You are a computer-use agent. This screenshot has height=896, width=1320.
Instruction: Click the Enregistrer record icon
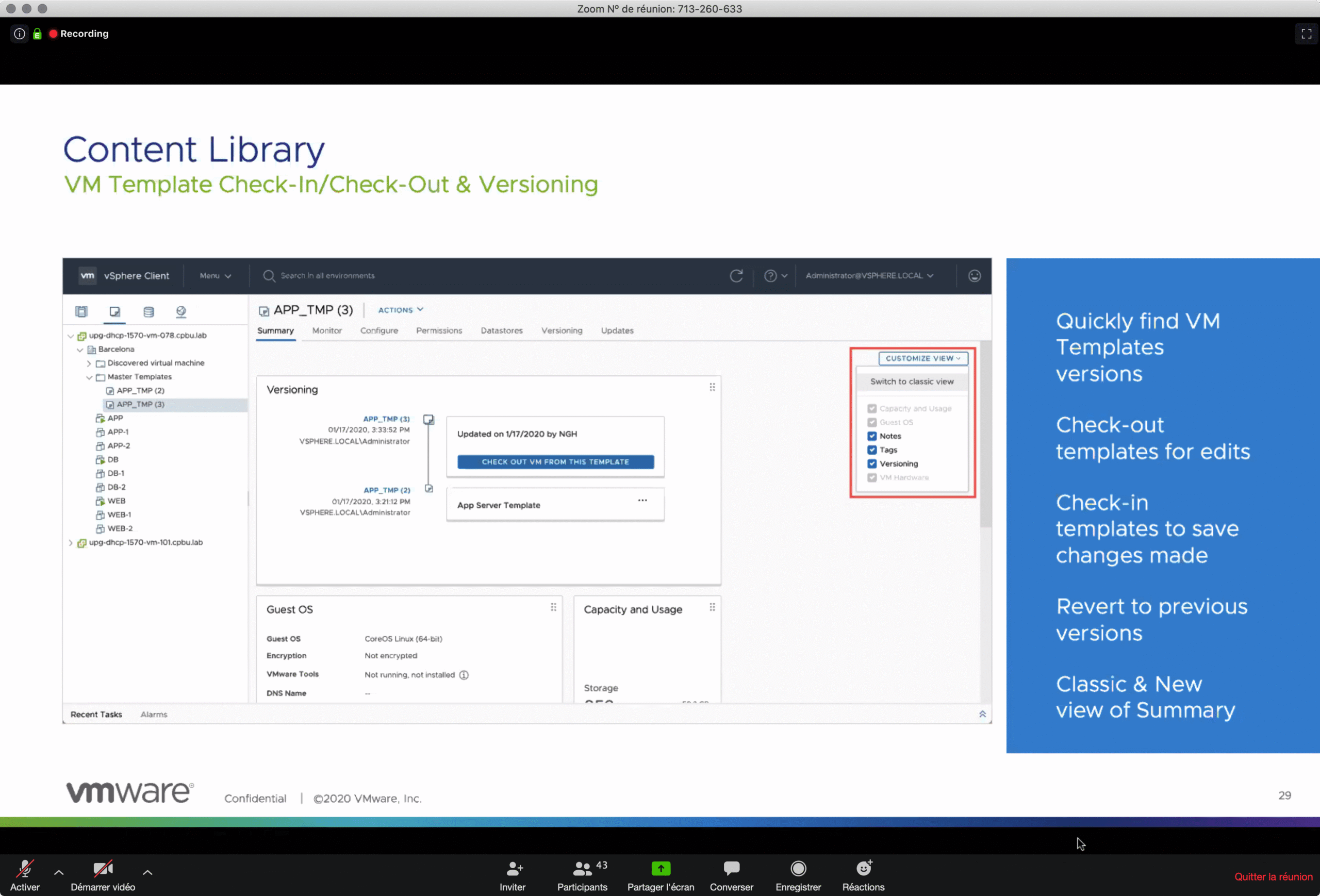(x=798, y=869)
